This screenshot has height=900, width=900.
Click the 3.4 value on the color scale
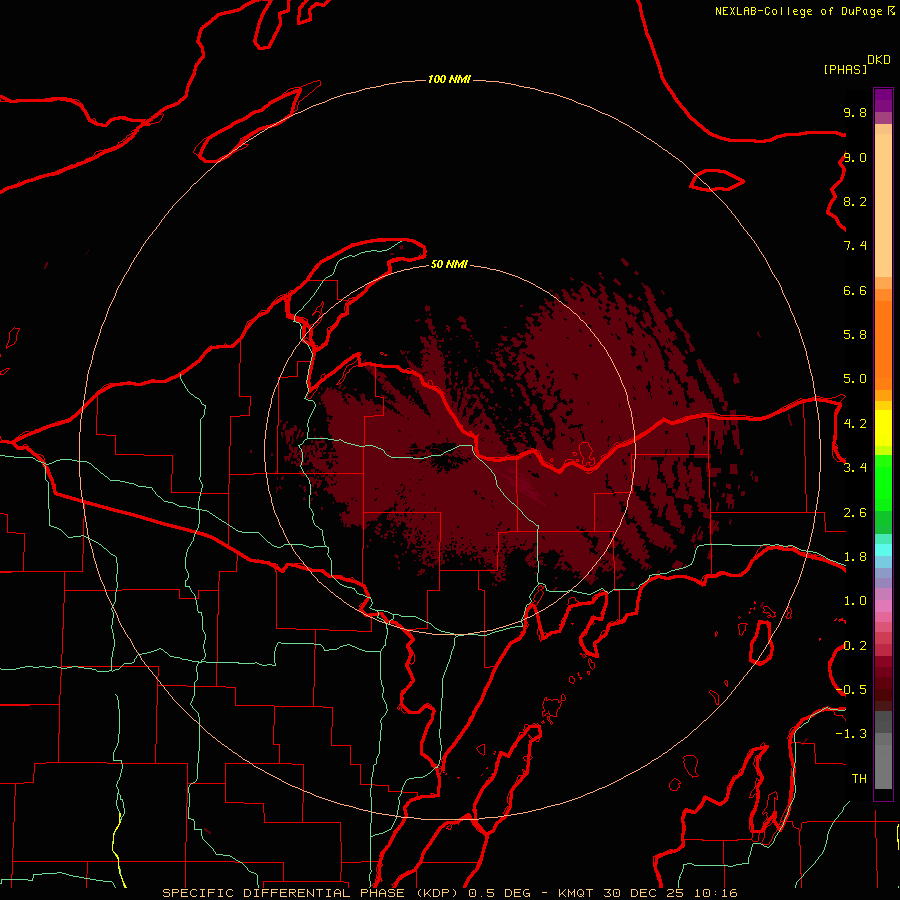tap(855, 468)
